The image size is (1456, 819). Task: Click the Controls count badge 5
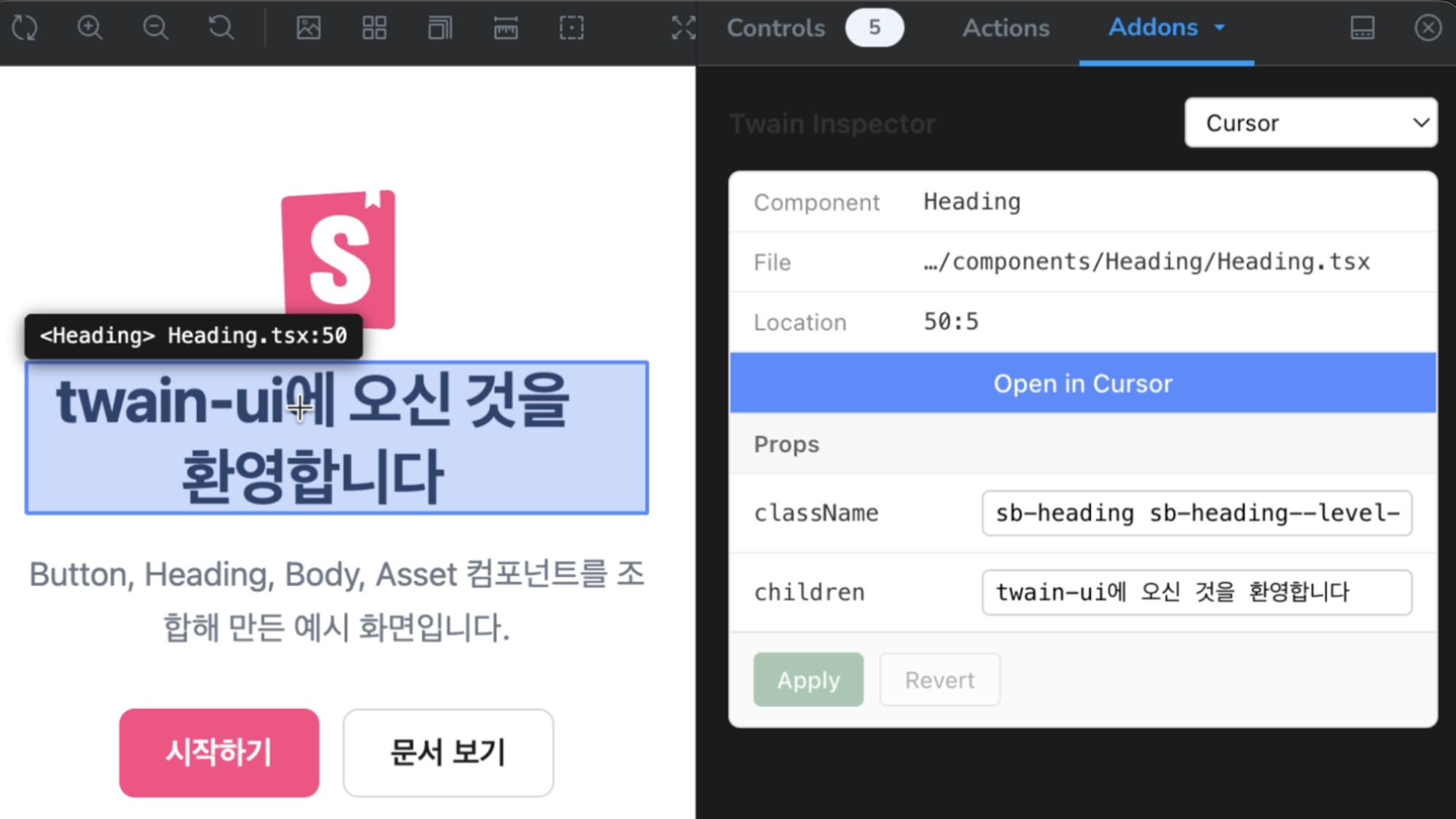(x=874, y=28)
